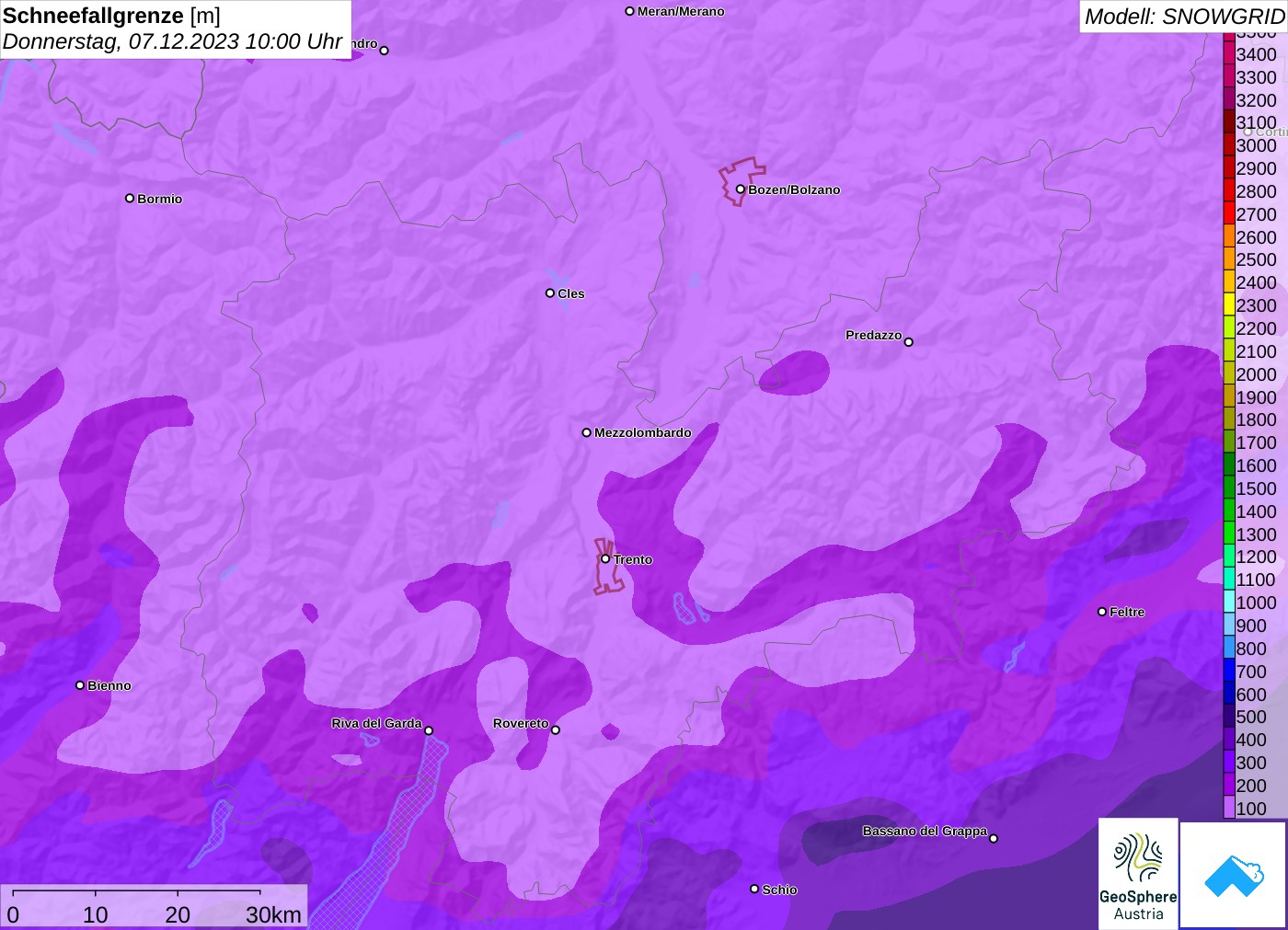Click the Modell: SNOWGRID label
Screen dimensions: 1288x930
coord(1184,17)
